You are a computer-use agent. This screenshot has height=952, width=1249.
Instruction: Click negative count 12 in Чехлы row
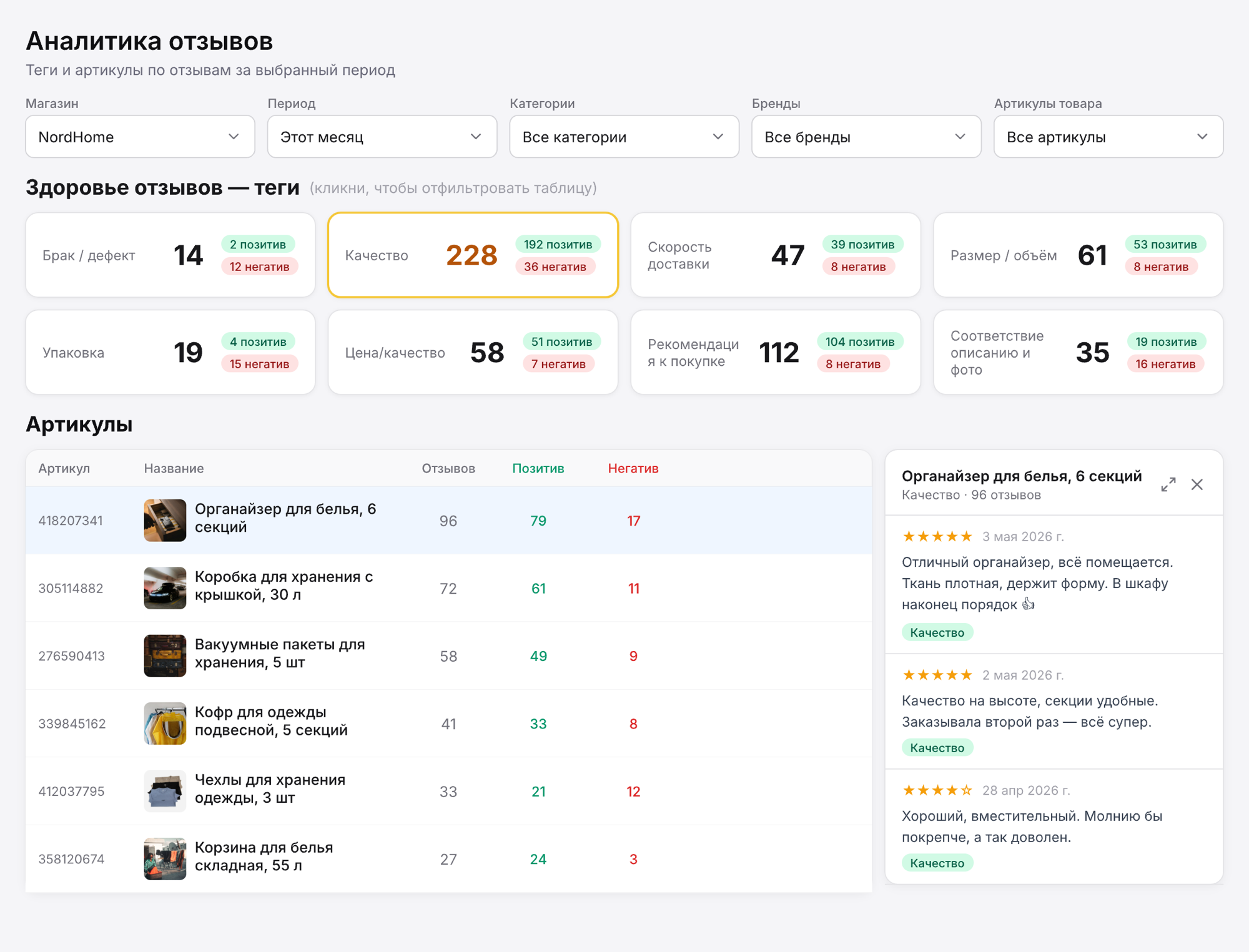[x=633, y=792]
